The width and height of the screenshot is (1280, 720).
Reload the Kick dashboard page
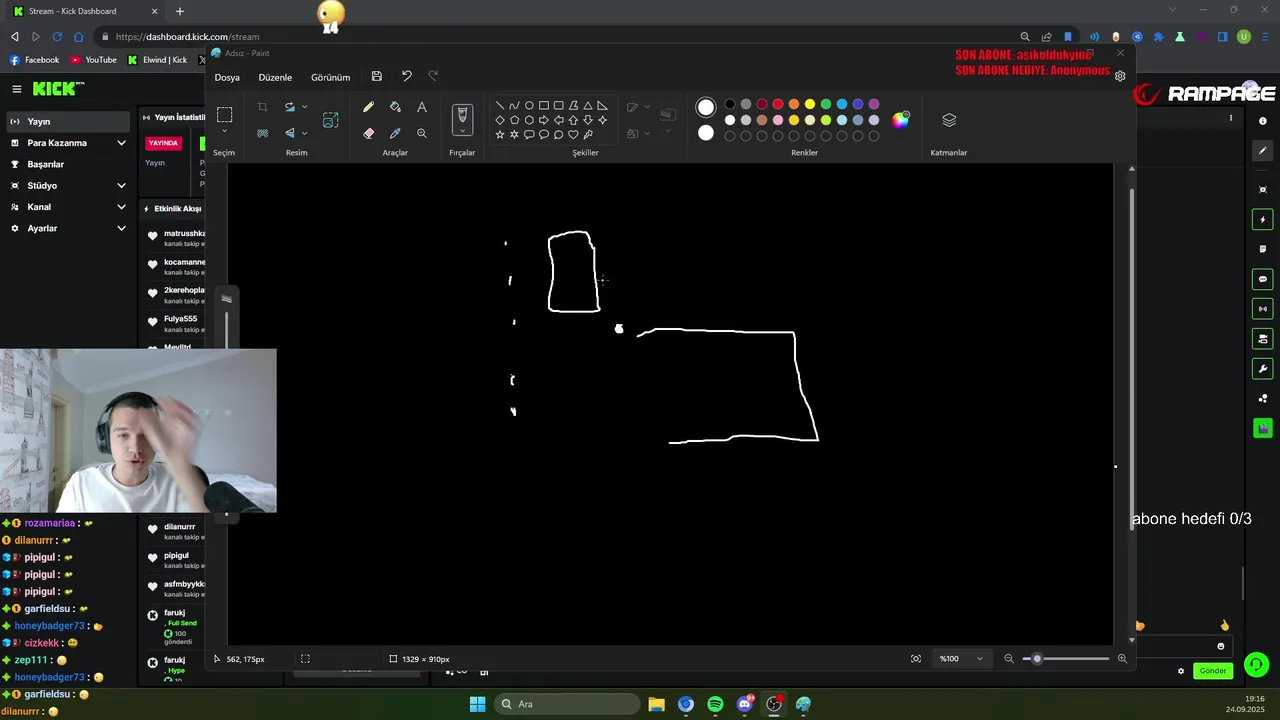click(57, 37)
